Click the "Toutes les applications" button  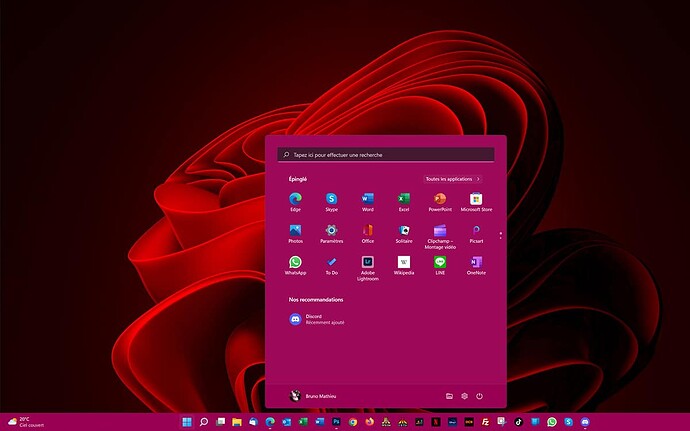click(x=453, y=179)
